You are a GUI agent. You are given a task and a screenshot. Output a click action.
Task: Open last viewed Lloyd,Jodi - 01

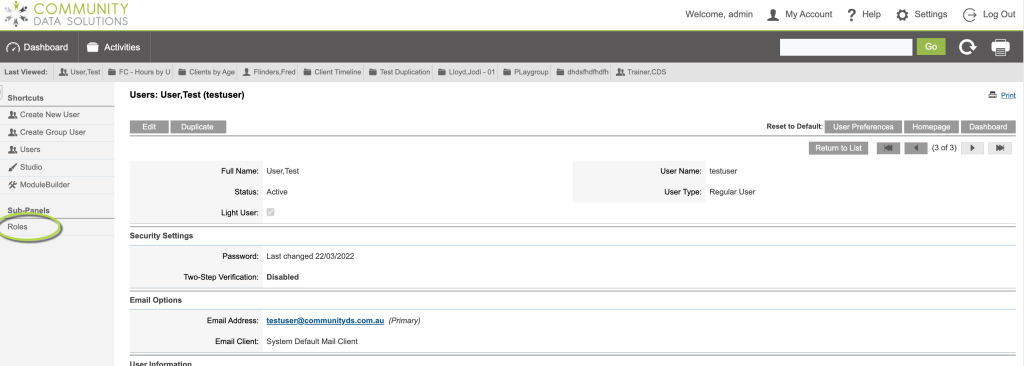pyautogui.click(x=466, y=72)
